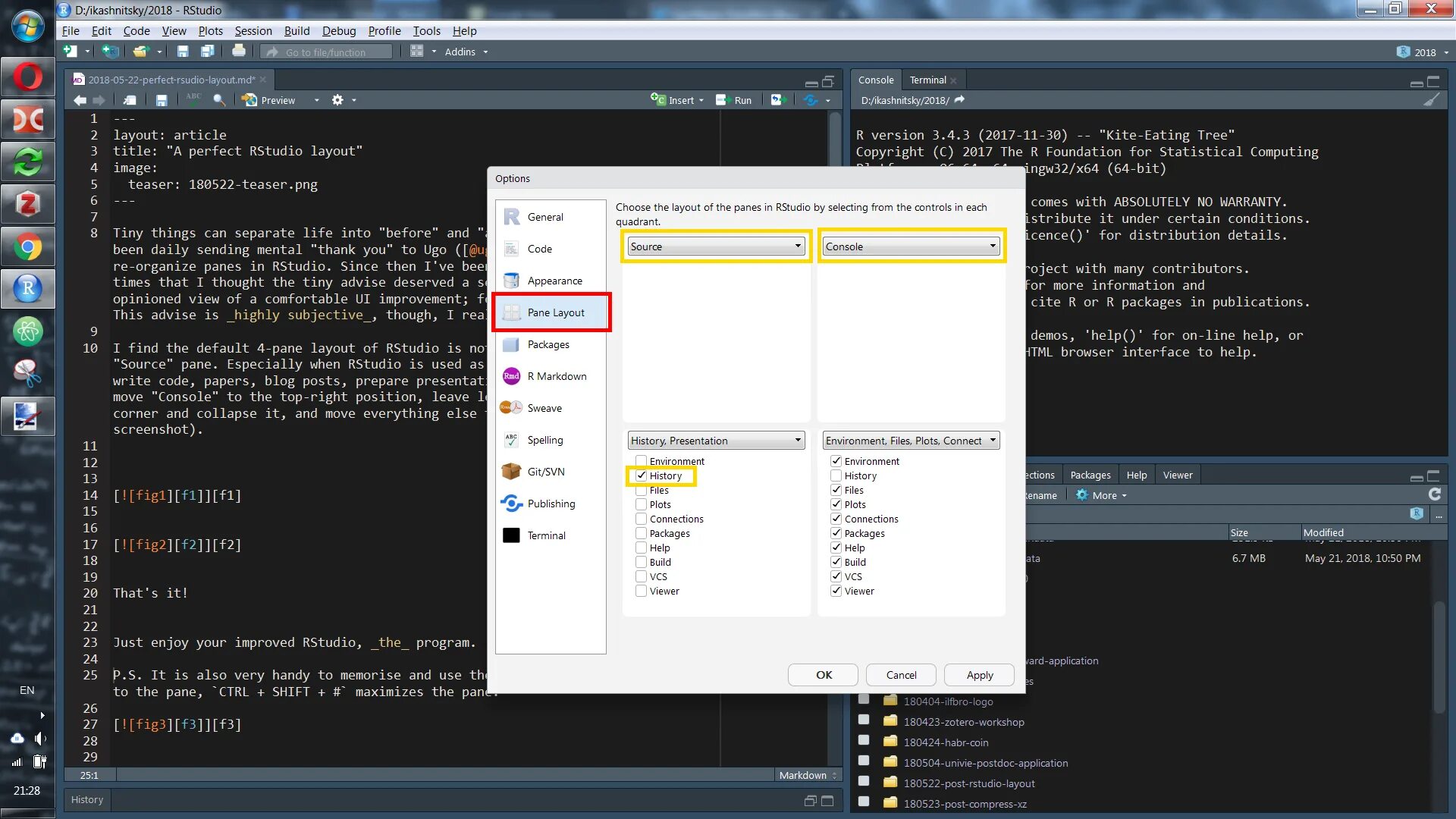This screenshot has height=819, width=1456.
Task: Check History in right bottom quadrant
Action: (x=836, y=475)
